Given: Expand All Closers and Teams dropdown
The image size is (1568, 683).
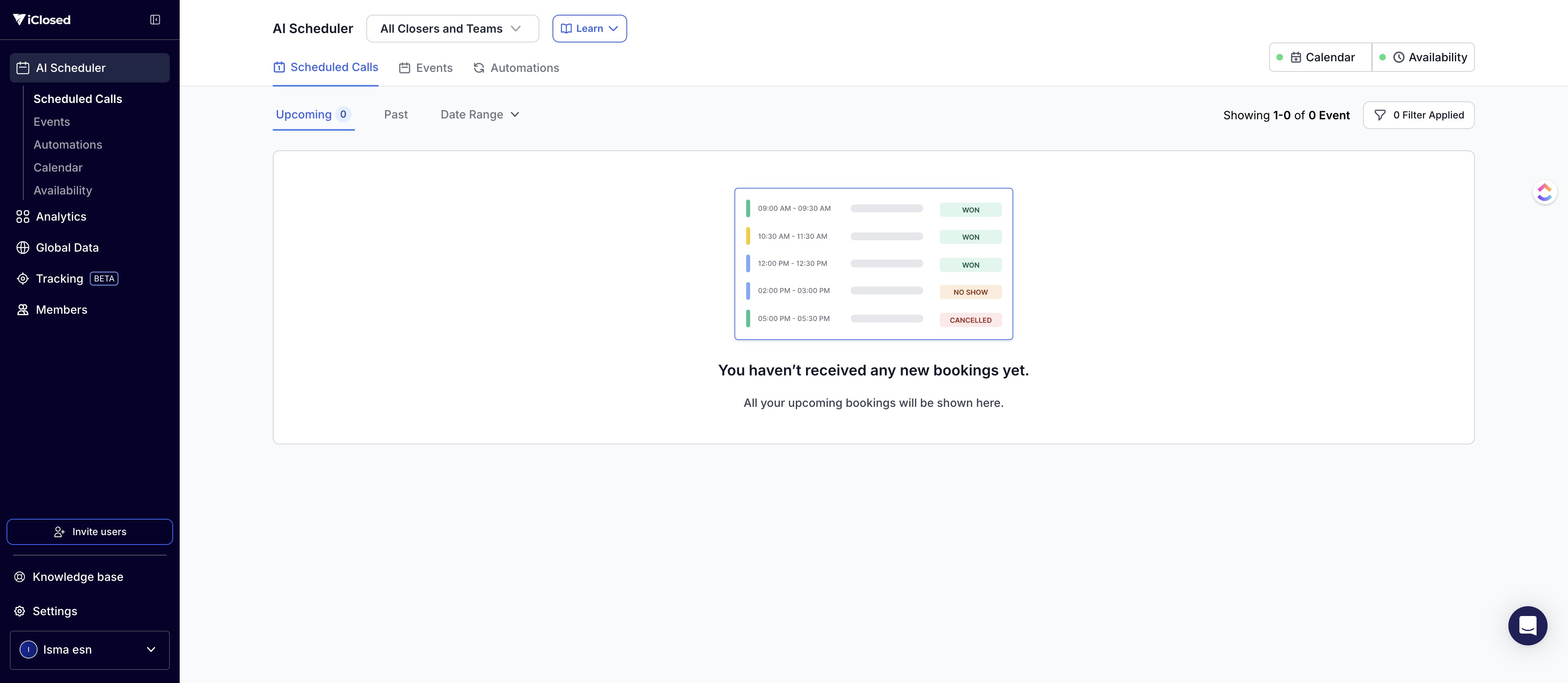Looking at the screenshot, I should (452, 29).
